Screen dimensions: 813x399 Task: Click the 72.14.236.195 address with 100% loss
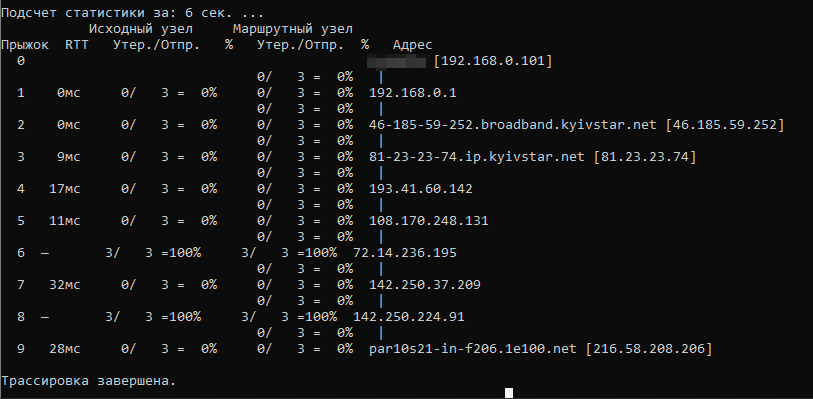click(x=405, y=253)
